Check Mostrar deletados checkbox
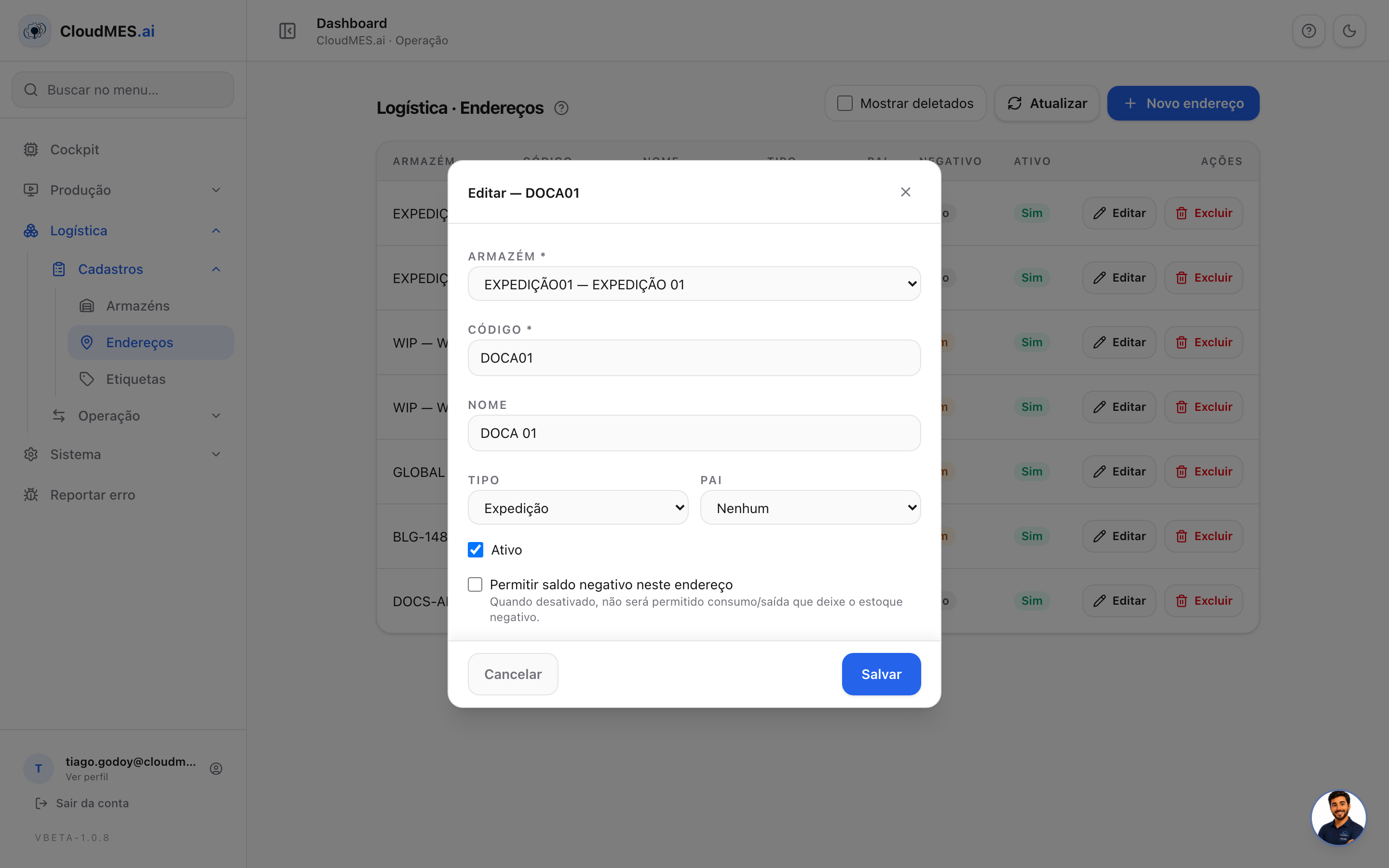Screen dimensions: 1389x868 [844, 103]
